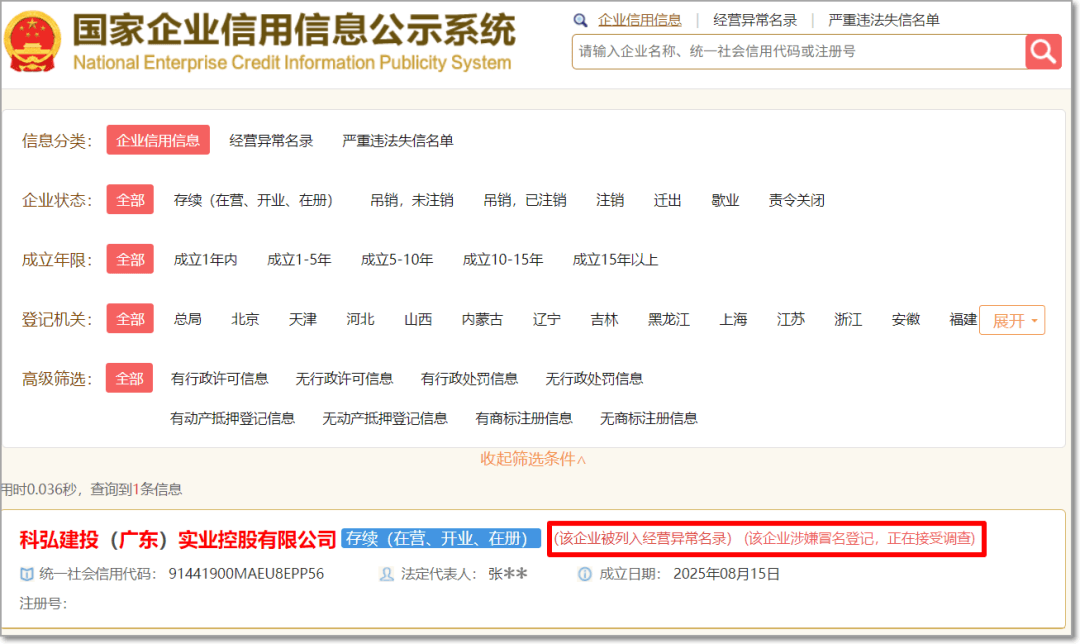
Task: Select 企业信用信息 in 信息分类 filter
Action: (158, 141)
